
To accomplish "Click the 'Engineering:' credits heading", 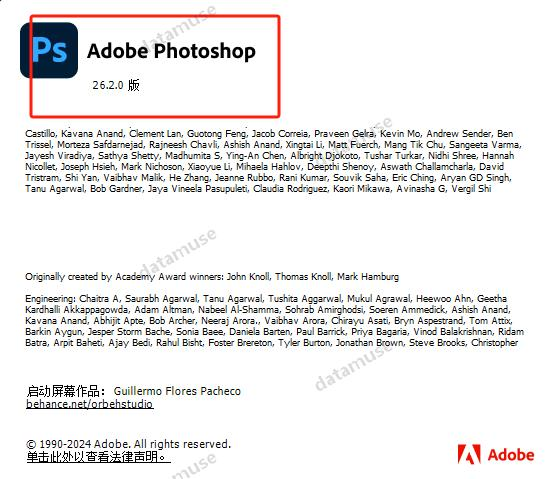I will (x=50, y=299).
